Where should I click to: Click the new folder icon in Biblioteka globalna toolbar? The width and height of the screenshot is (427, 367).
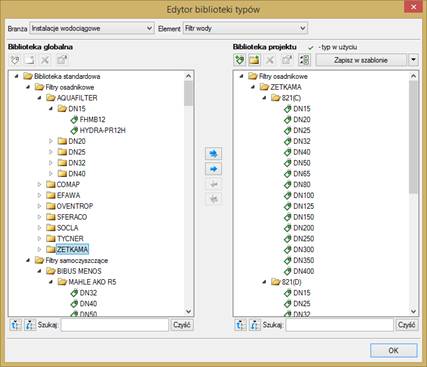click(x=29, y=60)
